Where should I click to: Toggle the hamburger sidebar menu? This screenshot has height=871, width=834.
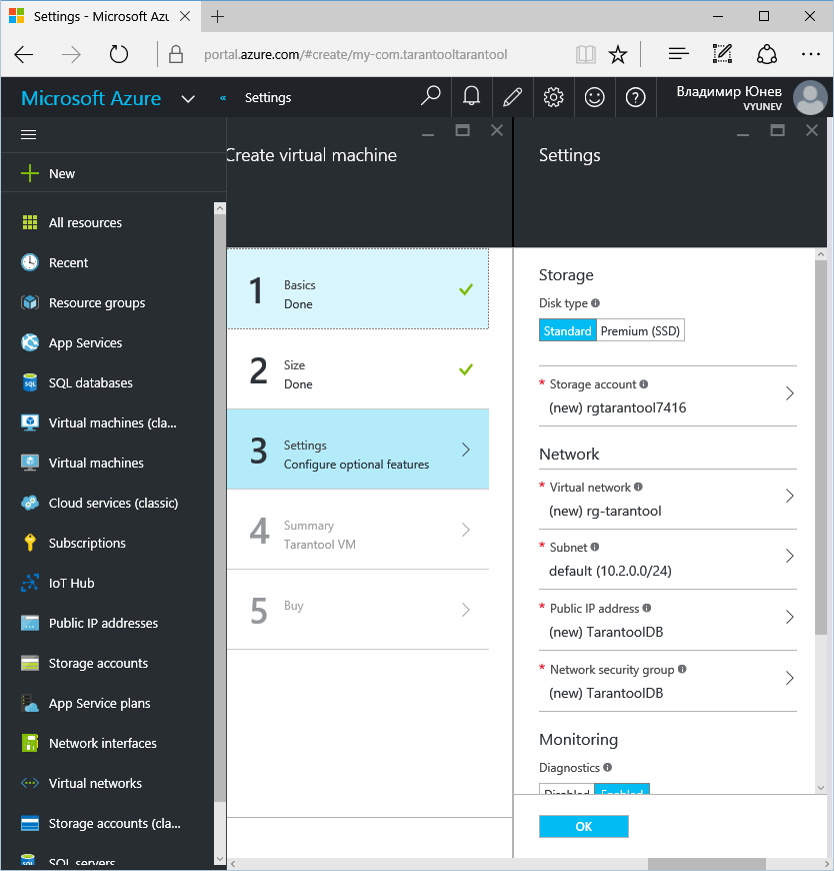[x=29, y=134]
